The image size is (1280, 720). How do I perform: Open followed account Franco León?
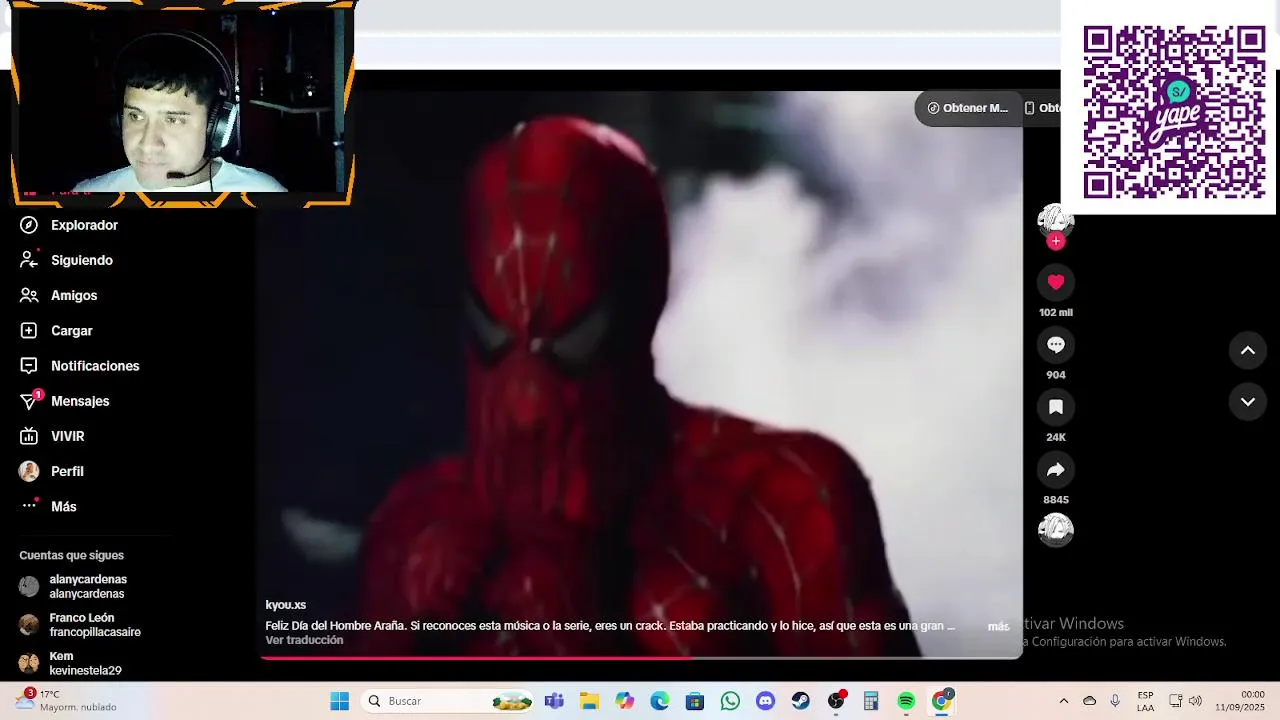[x=80, y=625]
